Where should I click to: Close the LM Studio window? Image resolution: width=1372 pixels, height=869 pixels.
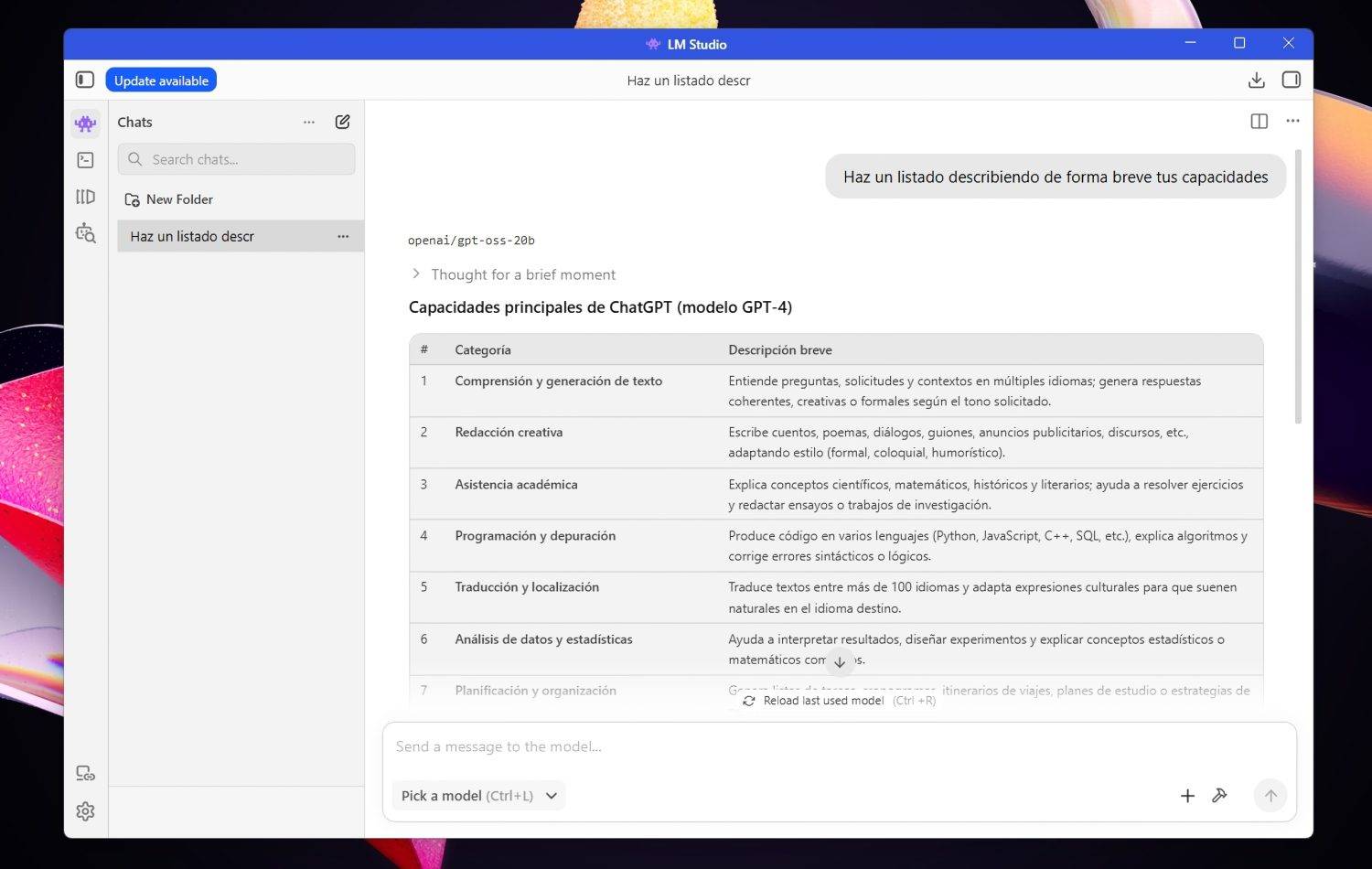[1288, 43]
